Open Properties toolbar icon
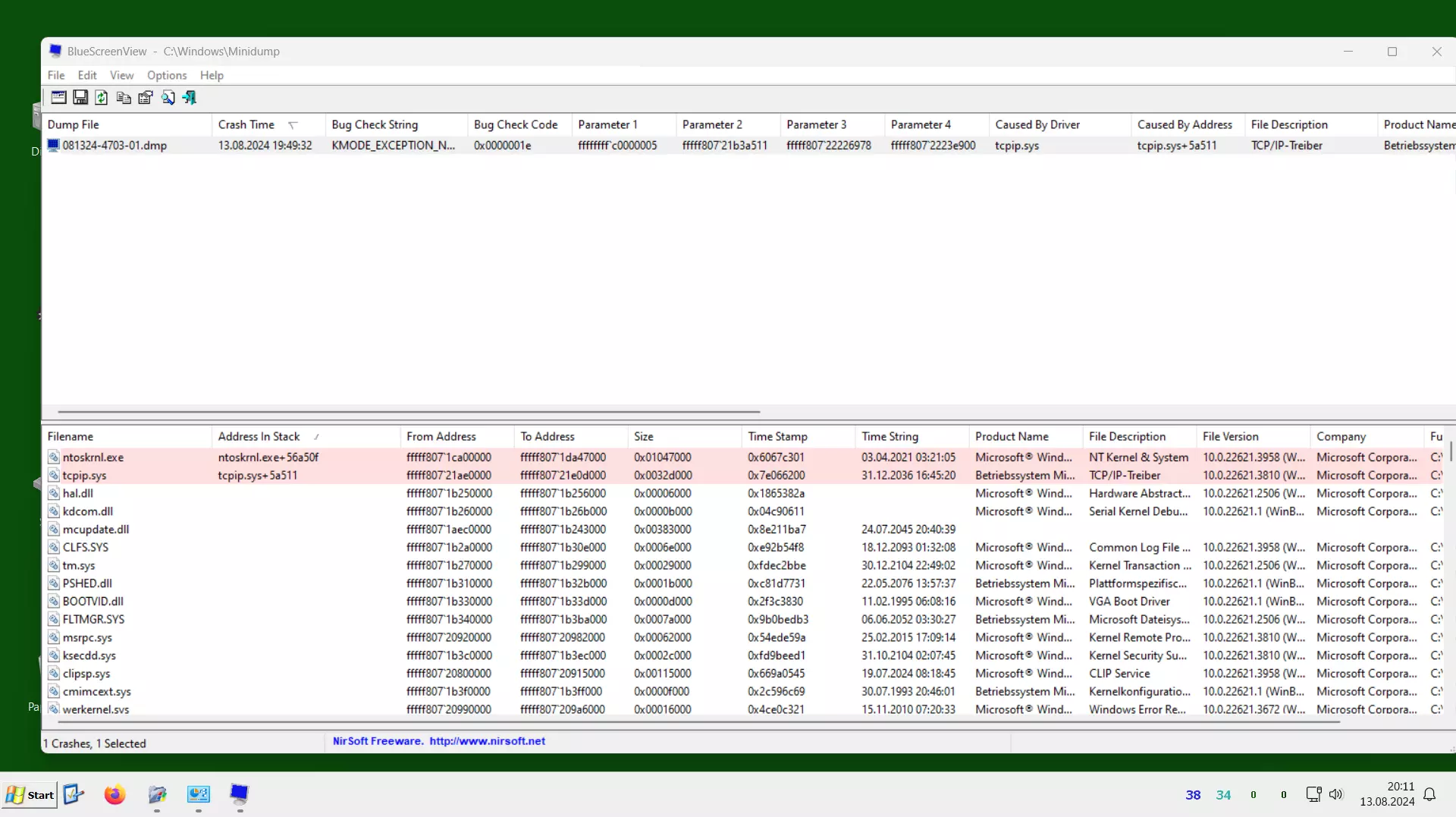 click(x=146, y=97)
